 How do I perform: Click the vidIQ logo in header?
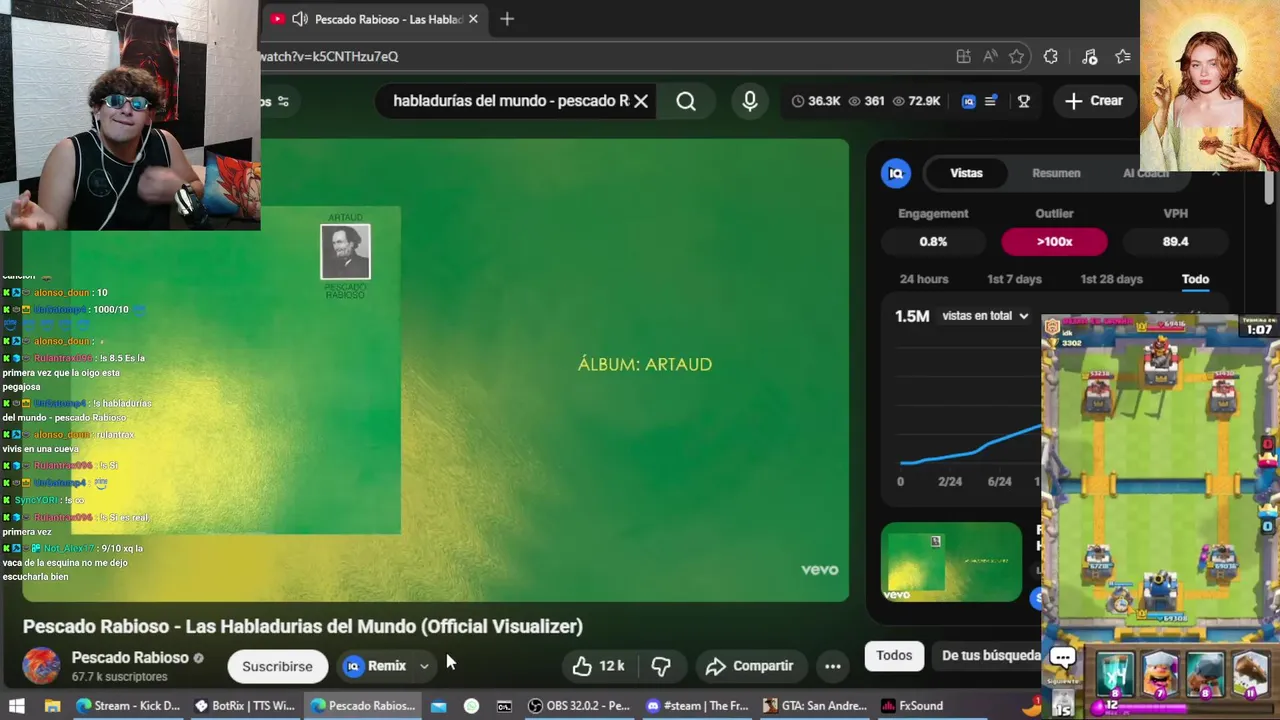tap(968, 101)
